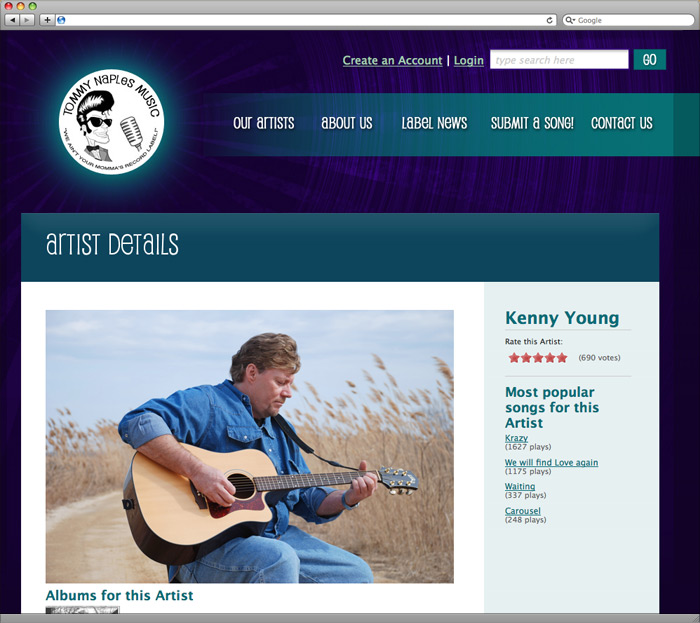
Task: Select the third rating star
Action: click(538, 357)
